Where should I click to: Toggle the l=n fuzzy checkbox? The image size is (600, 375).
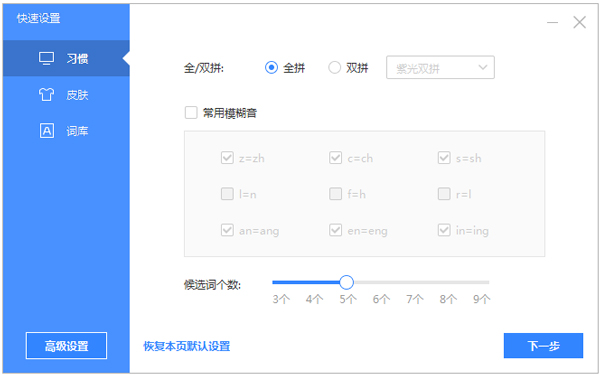(x=227, y=194)
